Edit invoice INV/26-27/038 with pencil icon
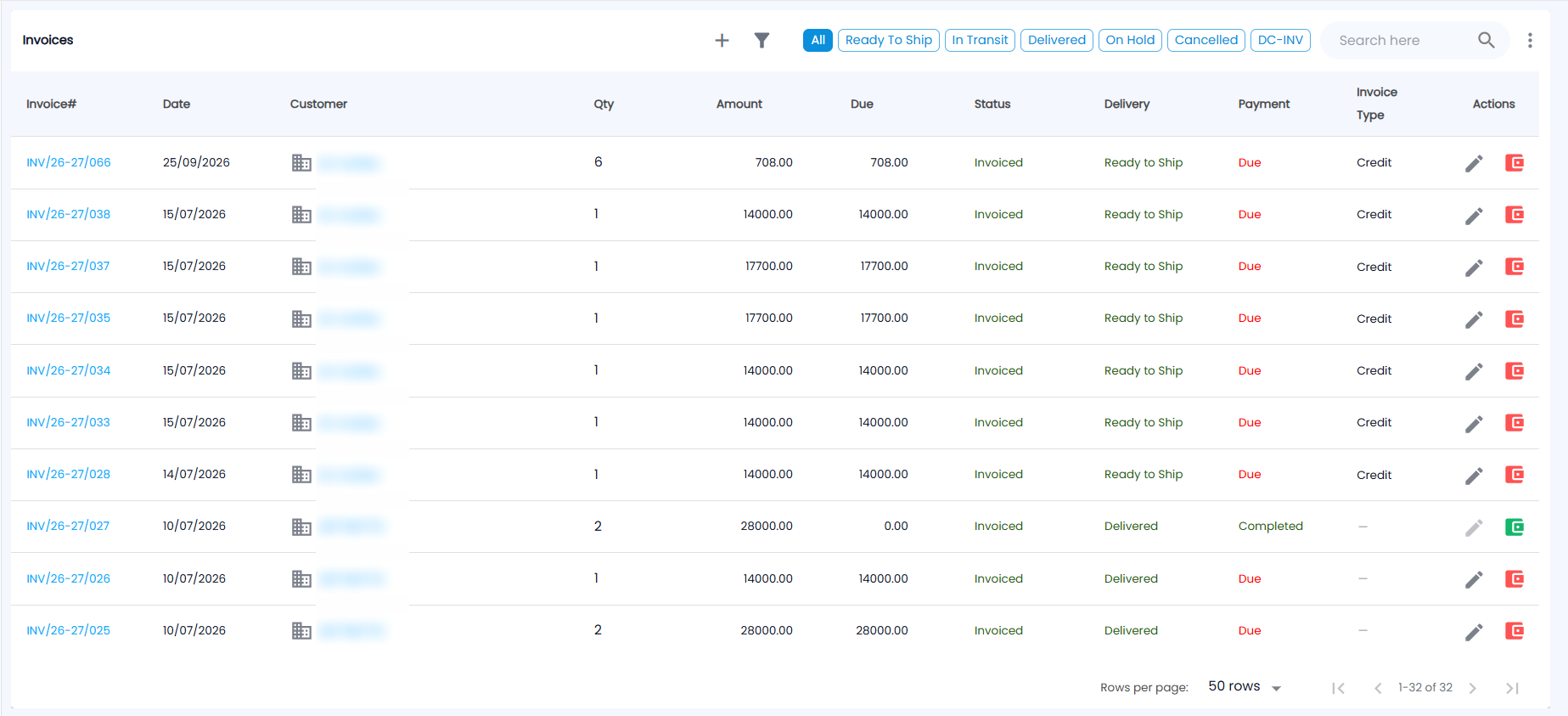Viewport: 1568px width, 716px height. coord(1474,216)
